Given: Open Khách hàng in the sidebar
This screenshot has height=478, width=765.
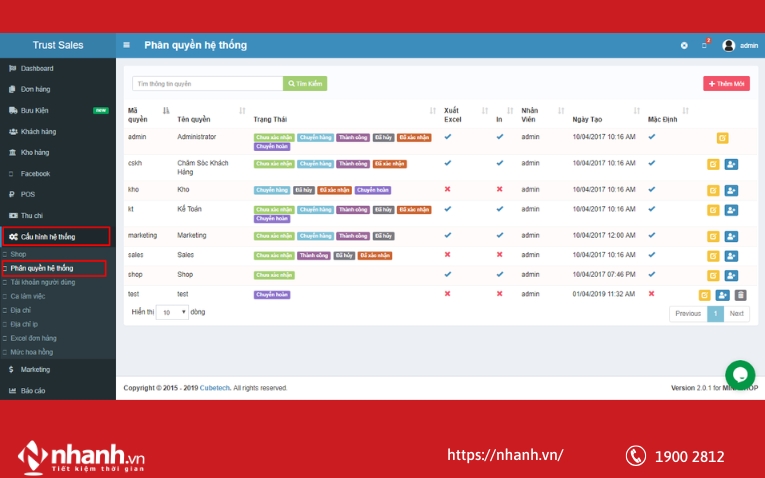Looking at the screenshot, I should click(58, 132).
